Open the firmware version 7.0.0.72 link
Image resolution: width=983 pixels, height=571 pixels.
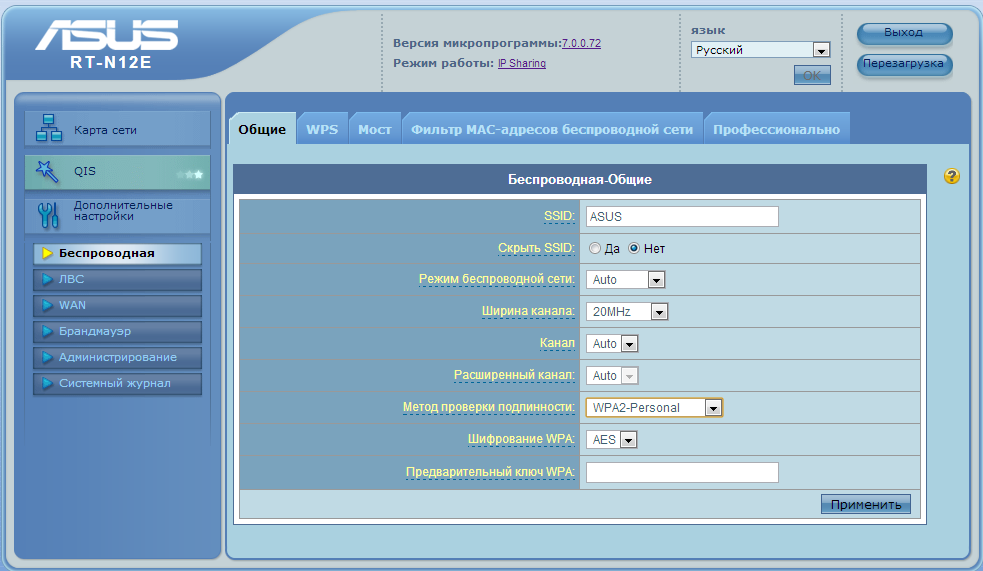pyautogui.click(x=581, y=44)
